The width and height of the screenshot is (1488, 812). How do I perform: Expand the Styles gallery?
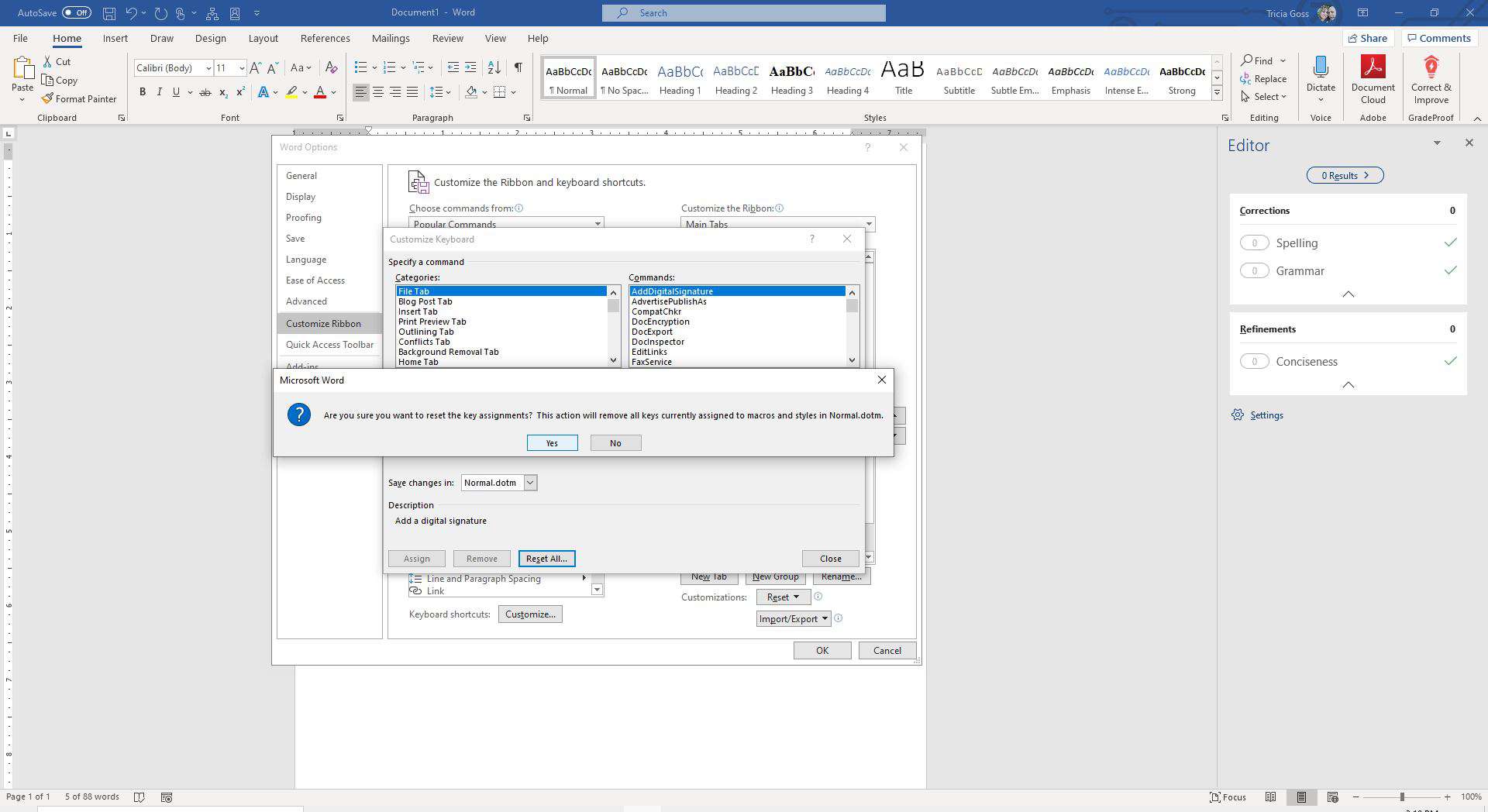[1217, 93]
